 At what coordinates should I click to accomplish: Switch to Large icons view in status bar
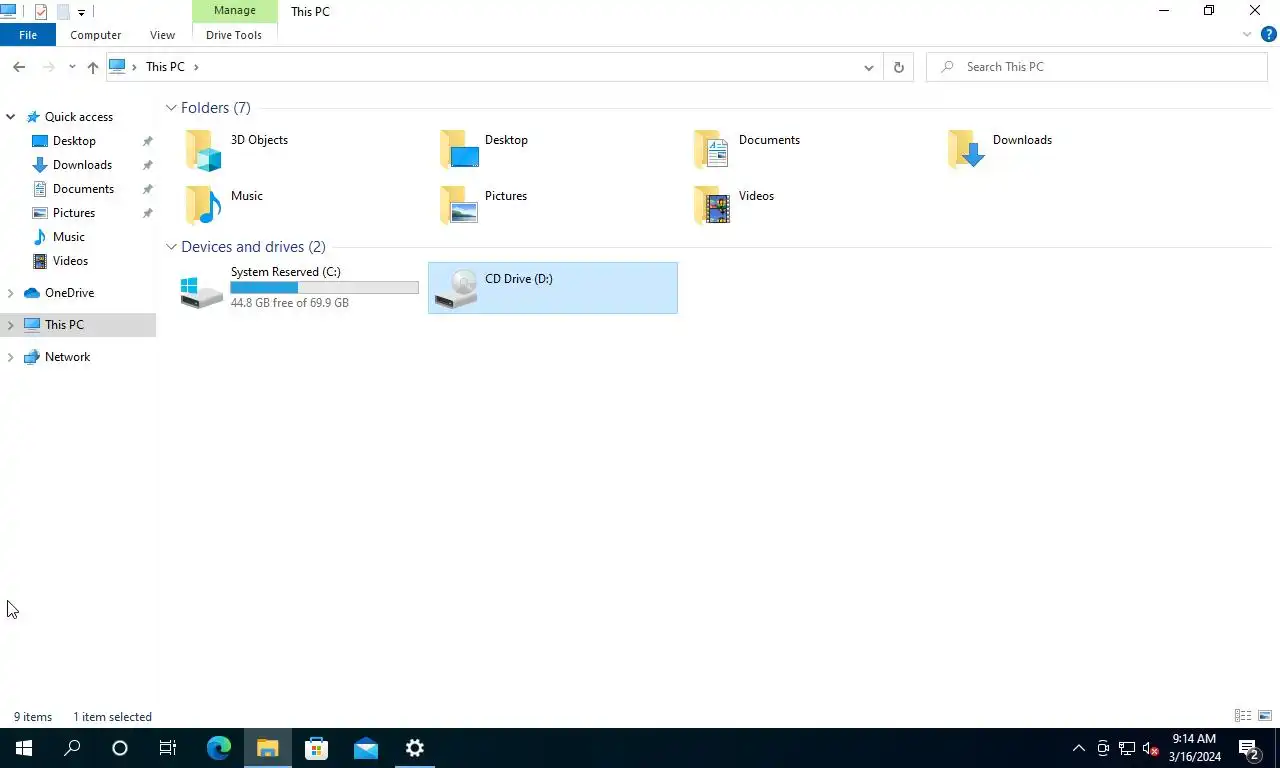(1265, 716)
